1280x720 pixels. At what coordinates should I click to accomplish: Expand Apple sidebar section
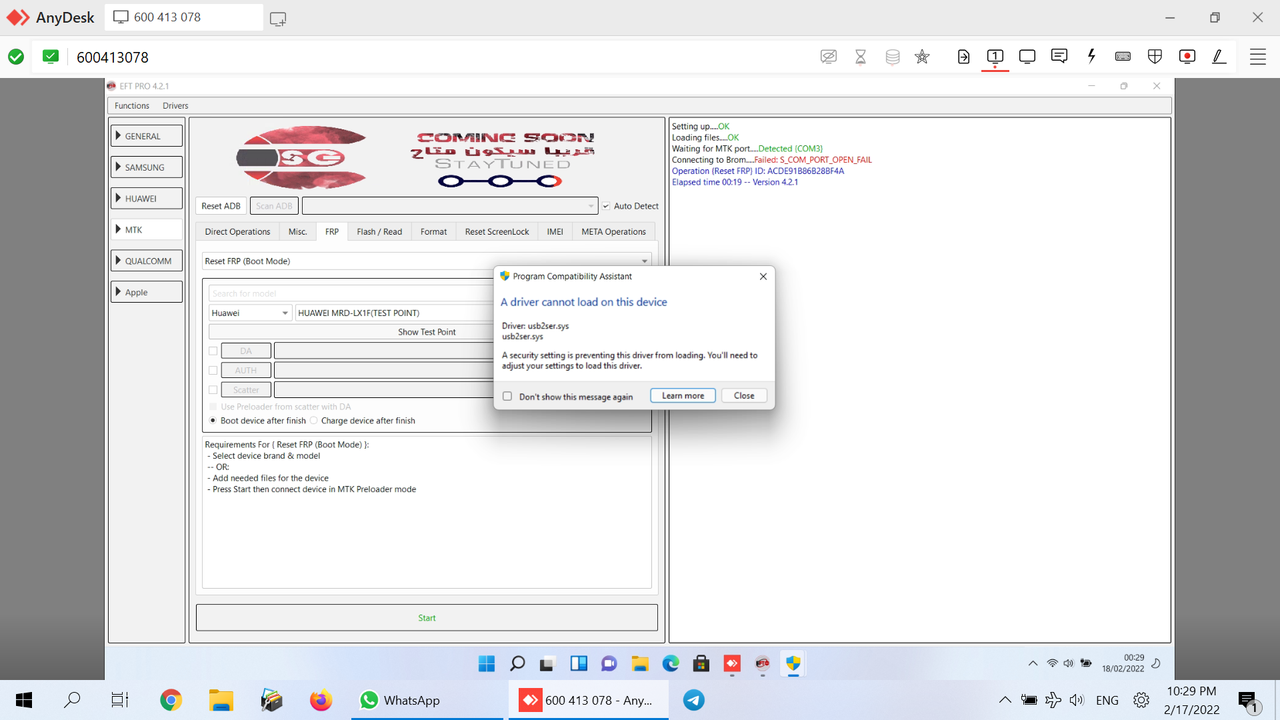146,292
